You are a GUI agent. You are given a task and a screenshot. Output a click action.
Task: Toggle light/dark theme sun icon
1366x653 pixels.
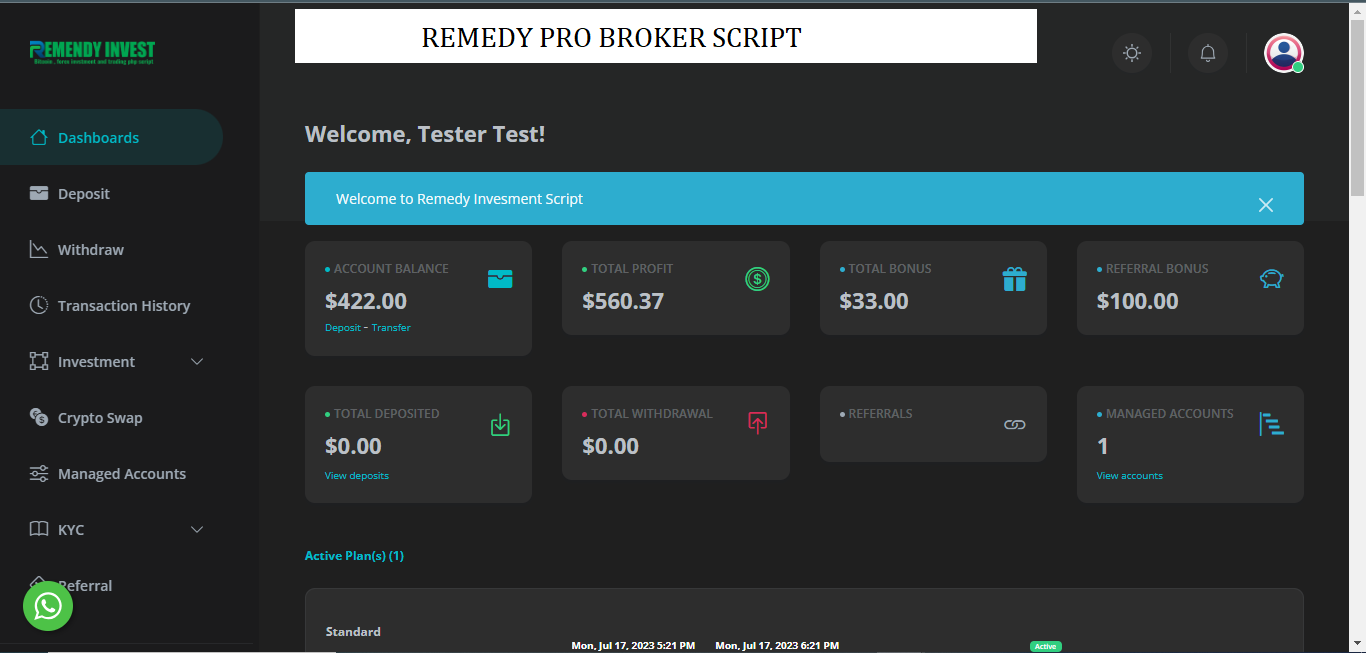pyautogui.click(x=1132, y=53)
